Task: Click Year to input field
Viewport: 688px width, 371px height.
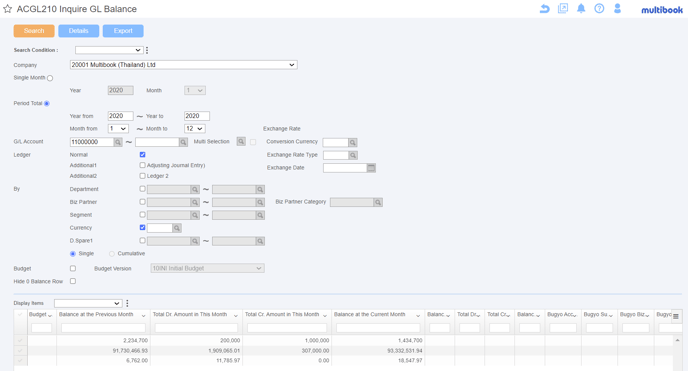Action: tap(197, 116)
